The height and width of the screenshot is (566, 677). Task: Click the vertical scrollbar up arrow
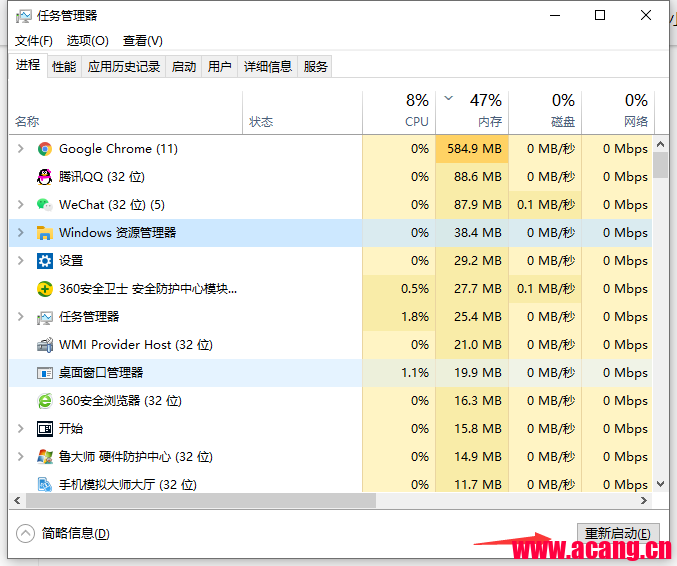[660, 144]
